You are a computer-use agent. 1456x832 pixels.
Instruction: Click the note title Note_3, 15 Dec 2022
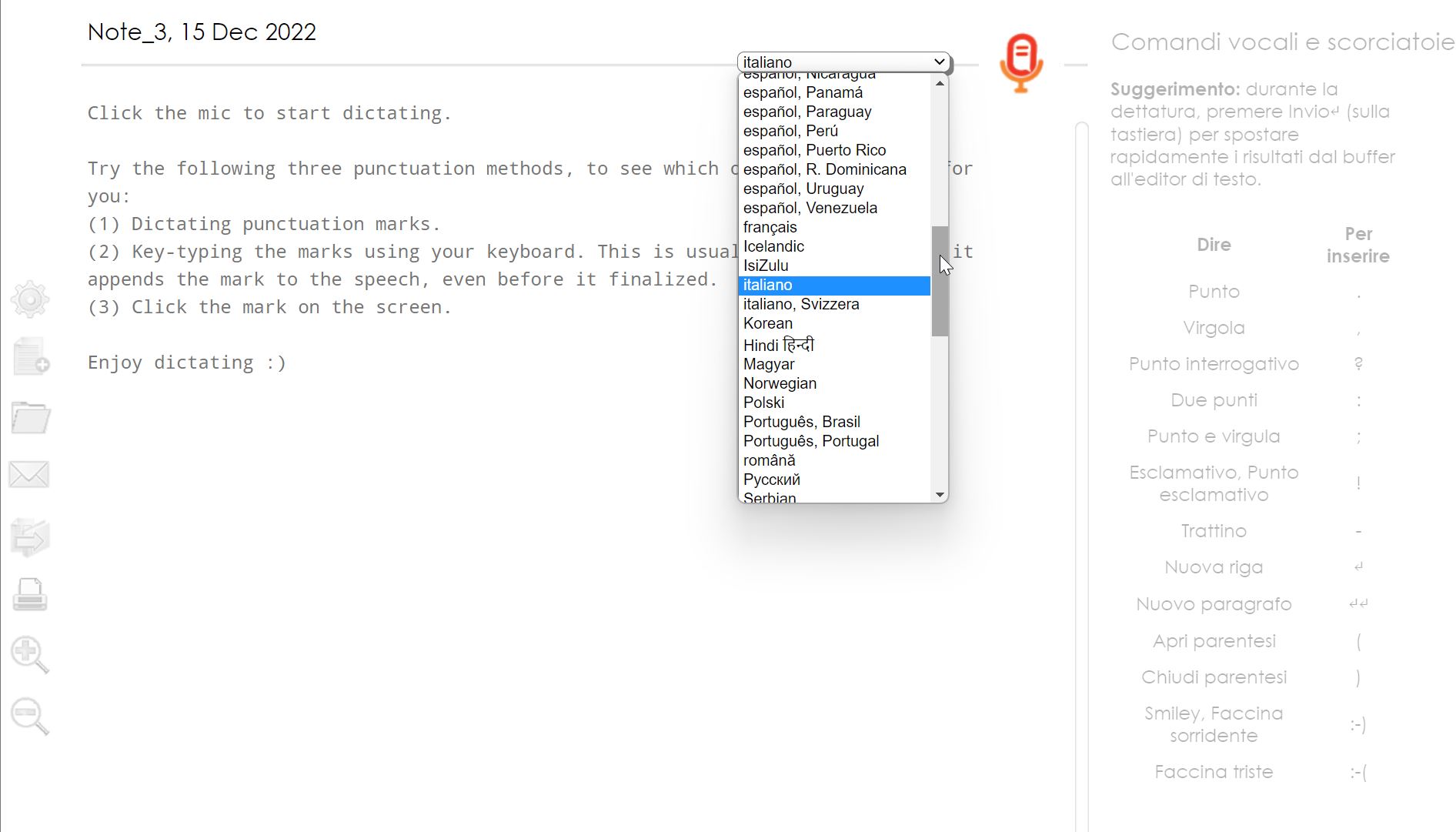pos(202,32)
